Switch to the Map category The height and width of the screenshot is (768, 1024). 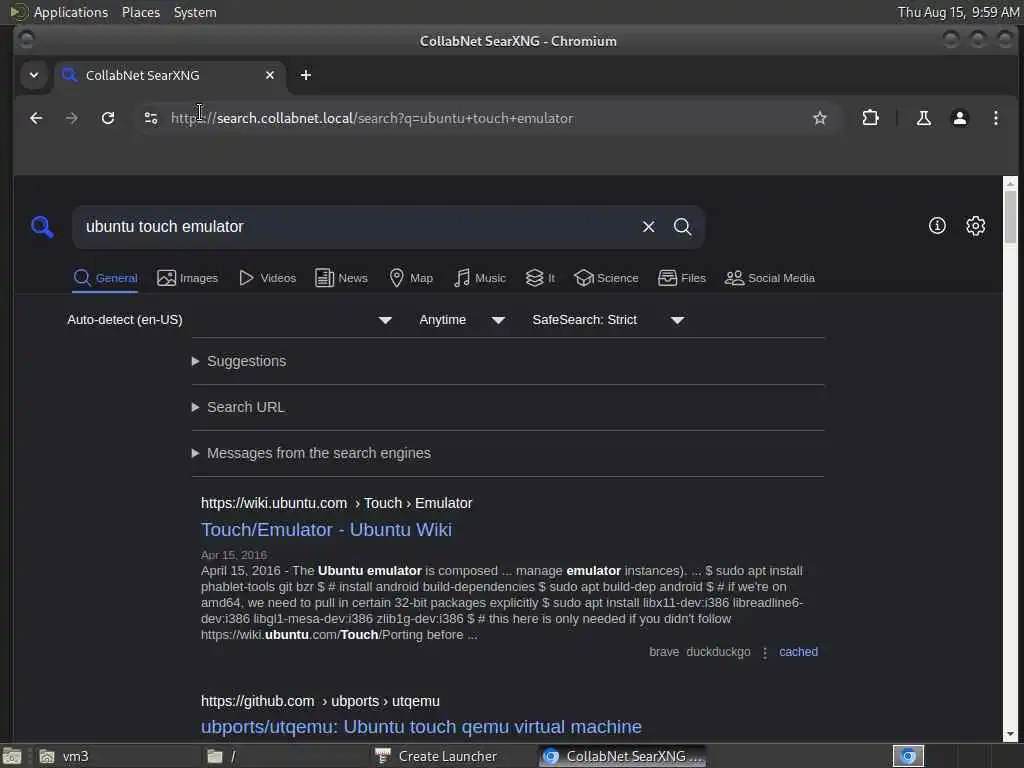tap(411, 278)
